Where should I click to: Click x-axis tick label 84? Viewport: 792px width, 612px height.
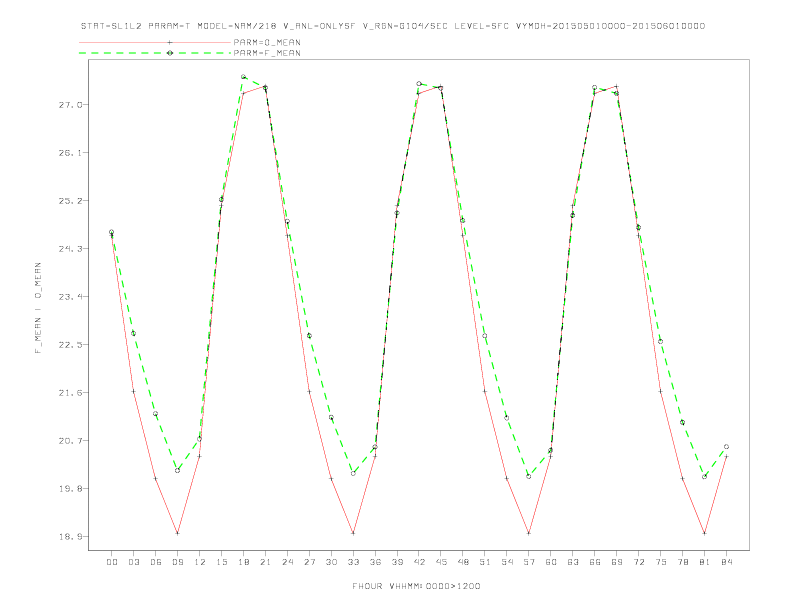point(726,562)
